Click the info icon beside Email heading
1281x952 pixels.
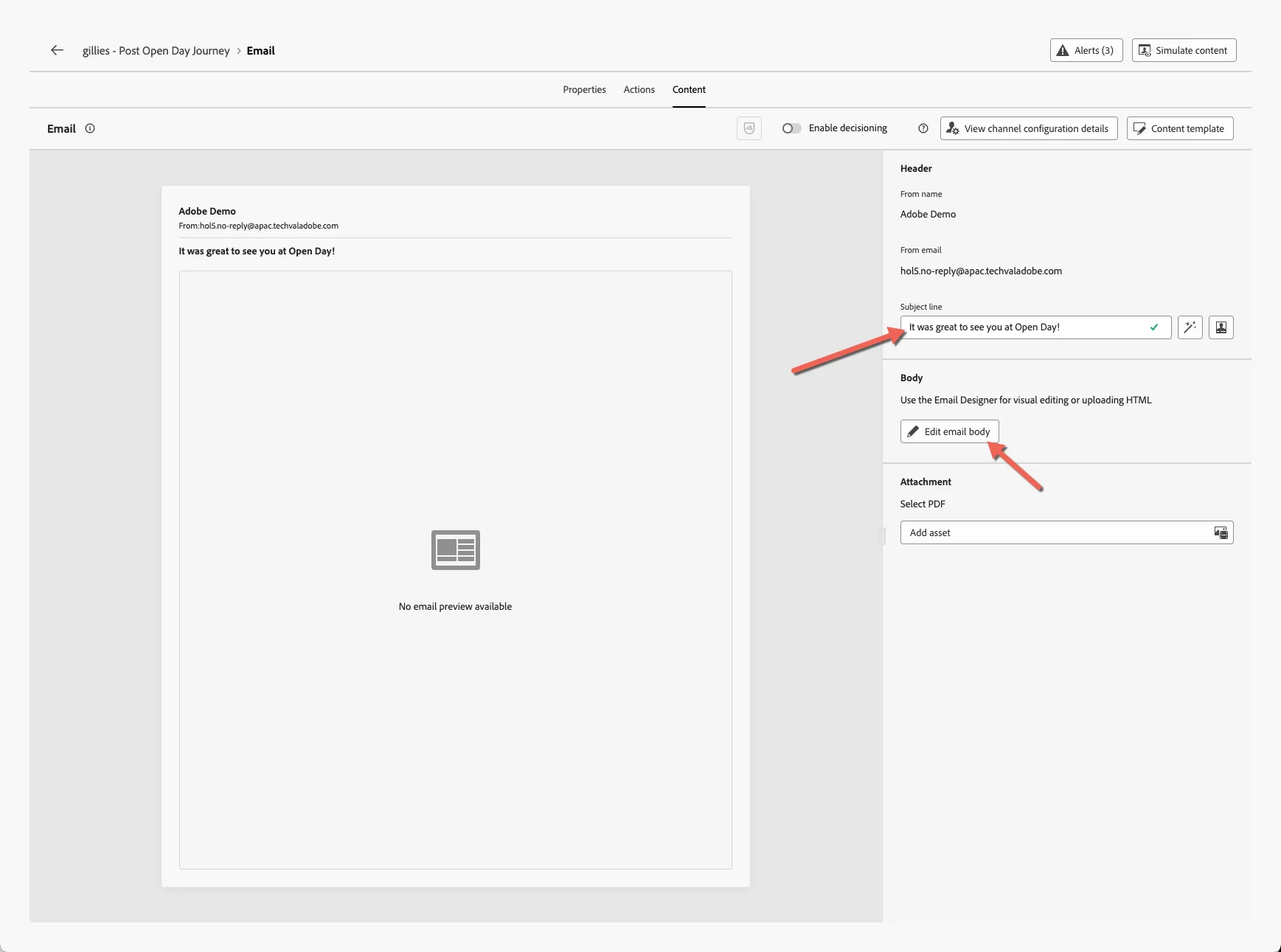pyautogui.click(x=90, y=128)
